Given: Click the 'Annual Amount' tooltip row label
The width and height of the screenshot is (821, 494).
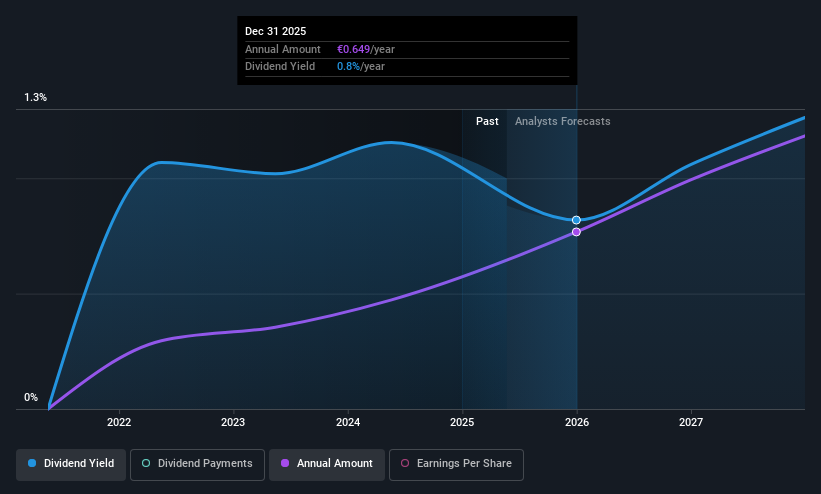Looking at the screenshot, I should click(283, 49).
